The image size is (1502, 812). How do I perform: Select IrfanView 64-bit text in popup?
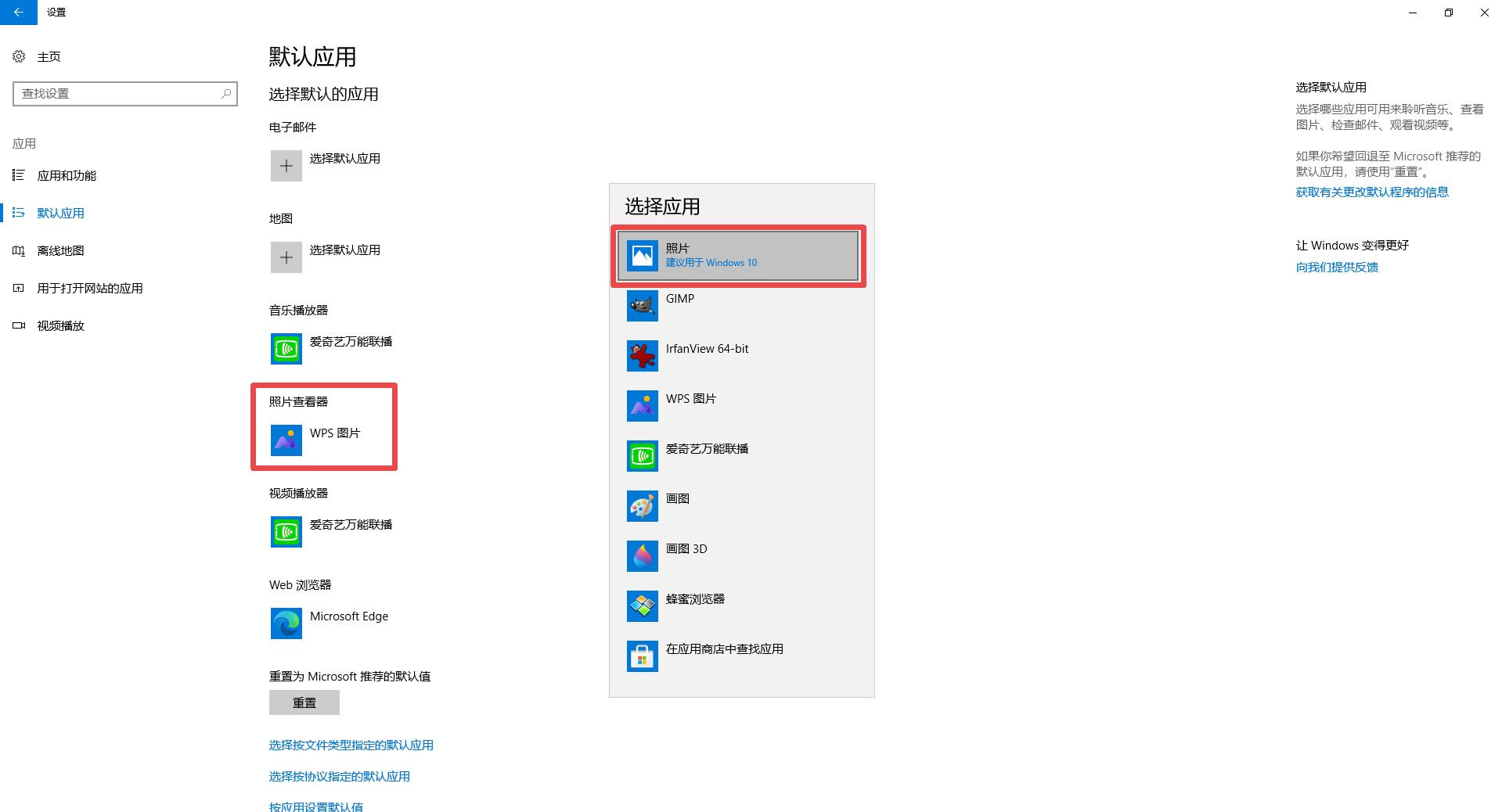pos(708,349)
